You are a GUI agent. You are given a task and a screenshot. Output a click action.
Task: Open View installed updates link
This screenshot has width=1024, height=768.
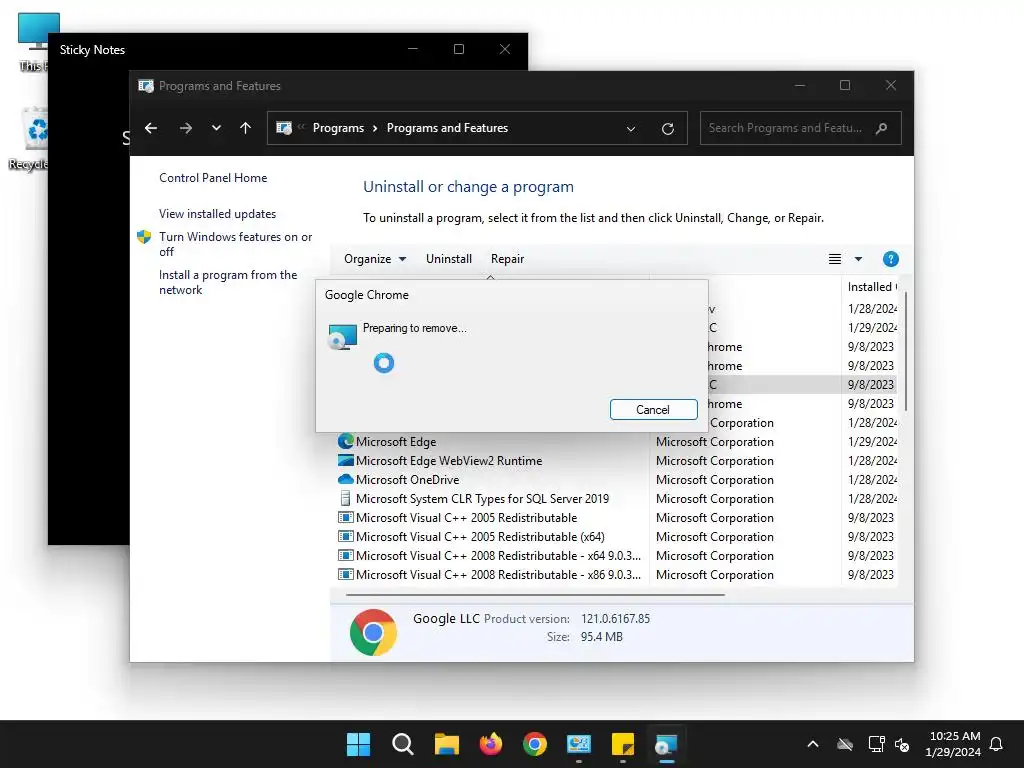click(x=217, y=214)
